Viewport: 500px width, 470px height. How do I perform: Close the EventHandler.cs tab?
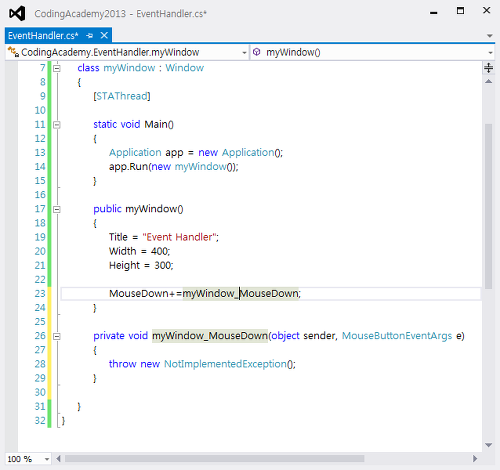(x=104, y=35)
